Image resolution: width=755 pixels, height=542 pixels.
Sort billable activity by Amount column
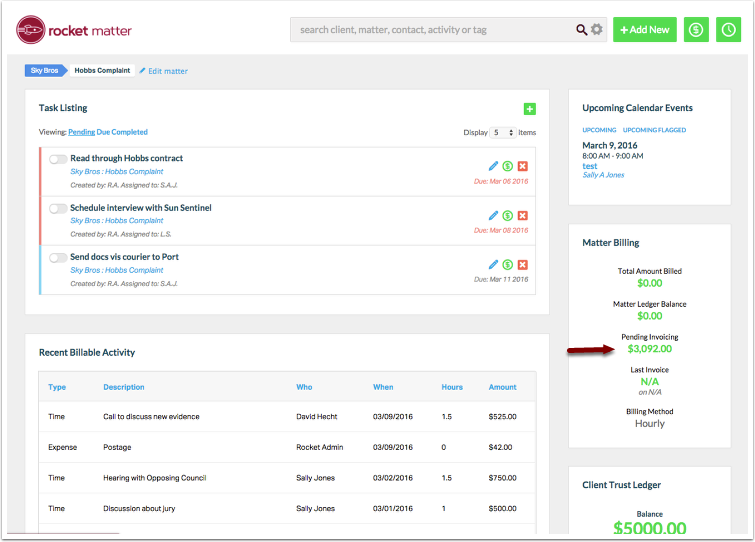tap(503, 387)
